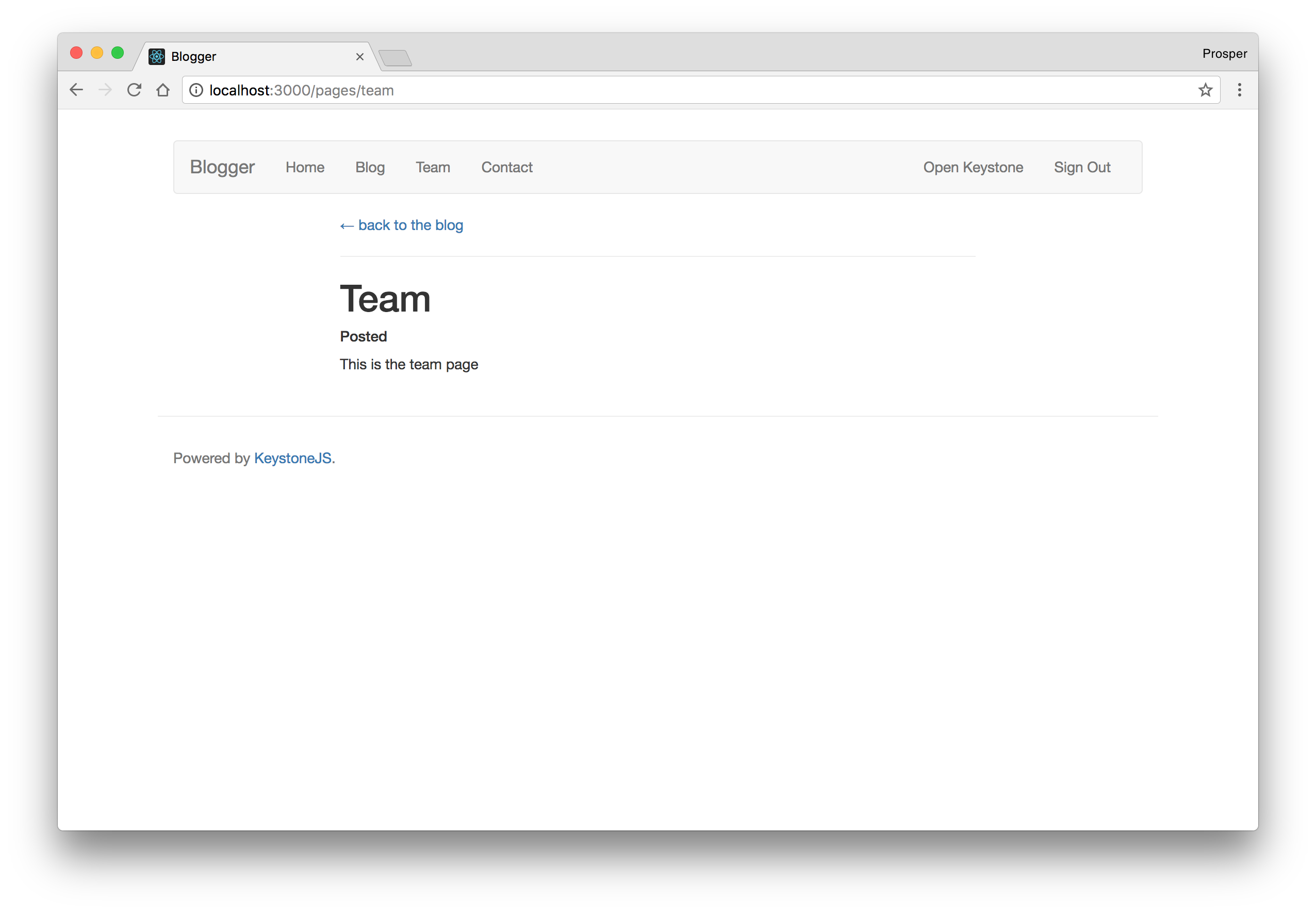Viewport: 1316px width, 913px height.
Task: Go to Home in navbar
Action: (x=305, y=168)
